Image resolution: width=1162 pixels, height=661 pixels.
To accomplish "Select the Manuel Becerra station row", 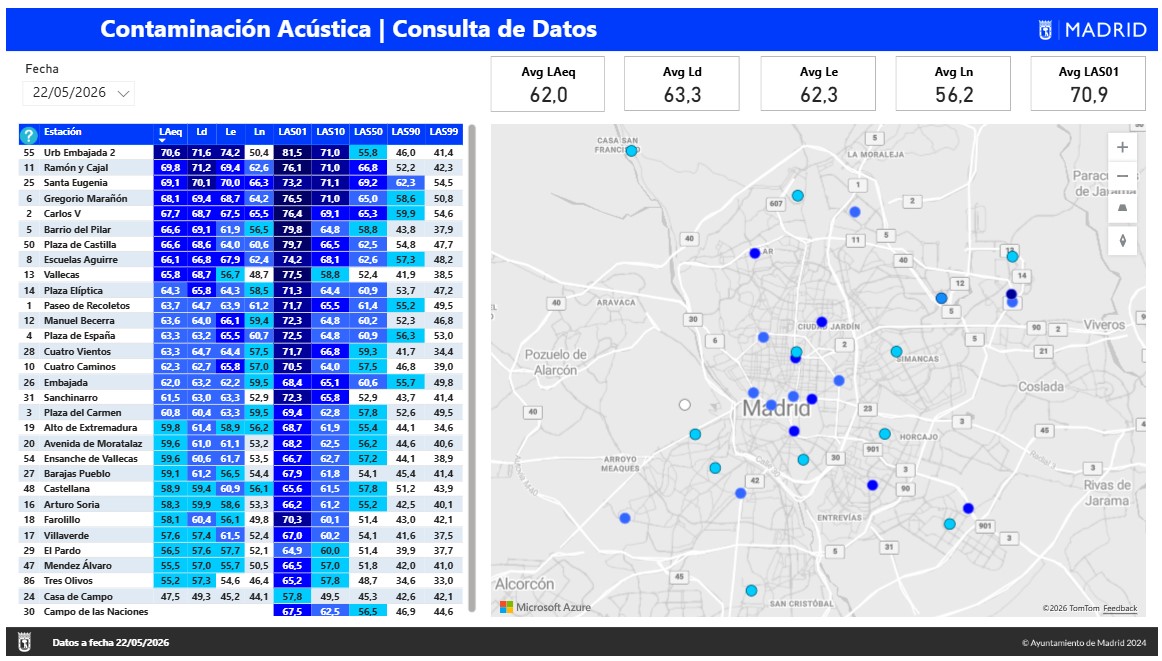I will pos(241,321).
